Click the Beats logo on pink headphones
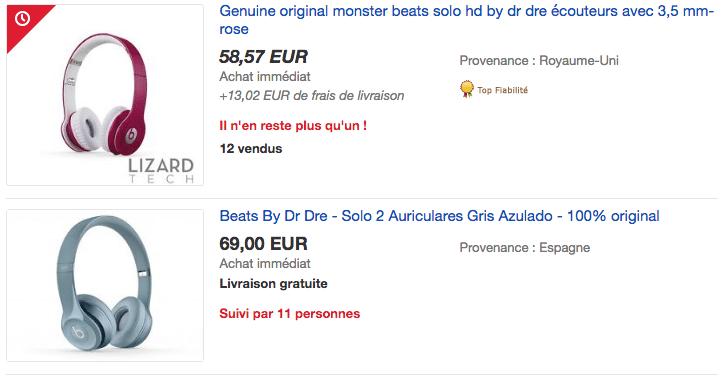The width and height of the screenshot is (728, 376). click(x=130, y=135)
